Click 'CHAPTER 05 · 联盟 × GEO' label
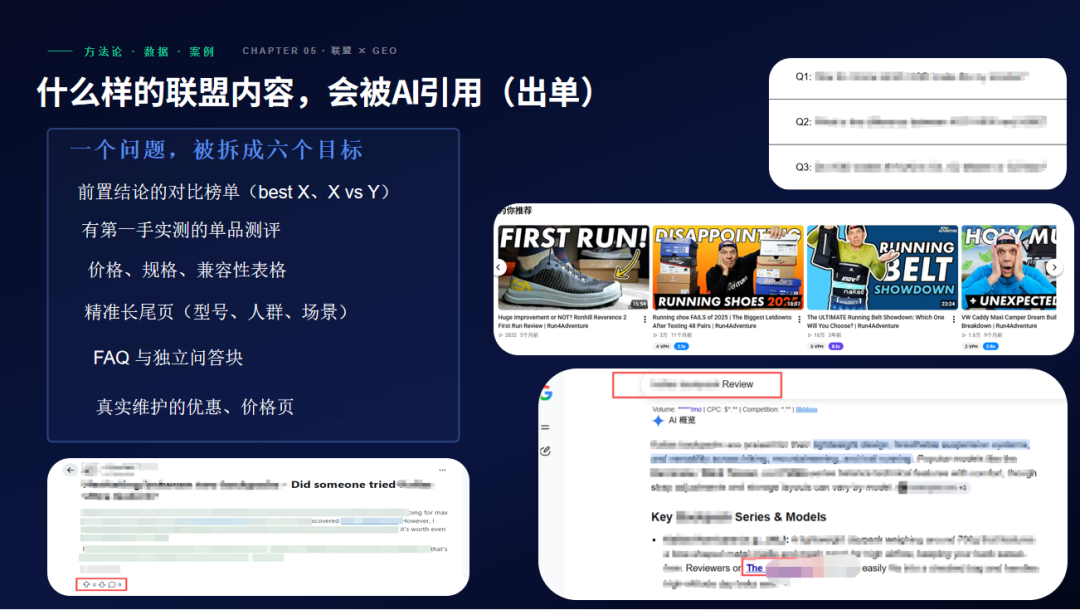 pos(320,51)
